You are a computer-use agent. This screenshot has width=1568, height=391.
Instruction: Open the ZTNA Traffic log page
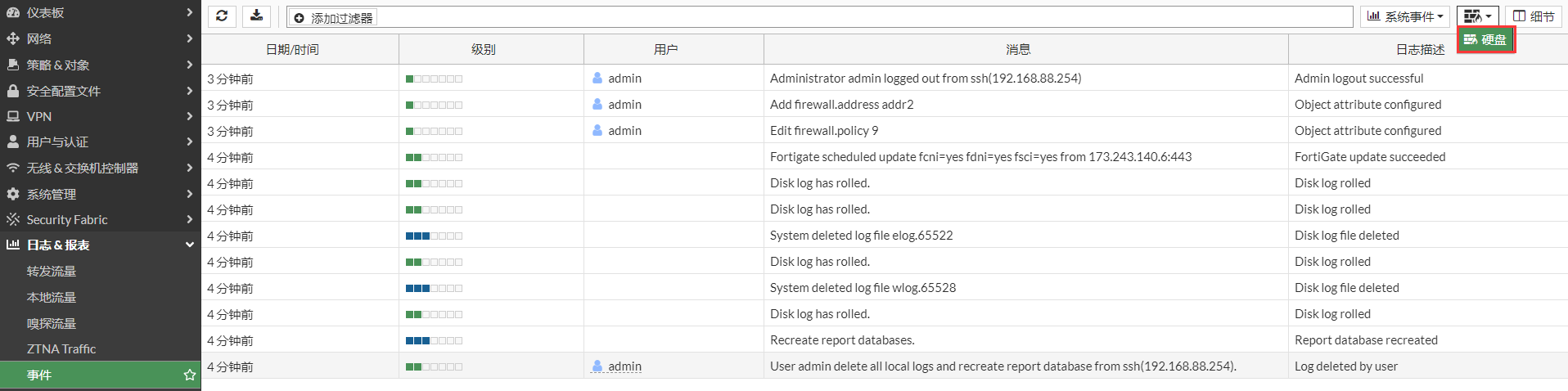[x=61, y=348]
